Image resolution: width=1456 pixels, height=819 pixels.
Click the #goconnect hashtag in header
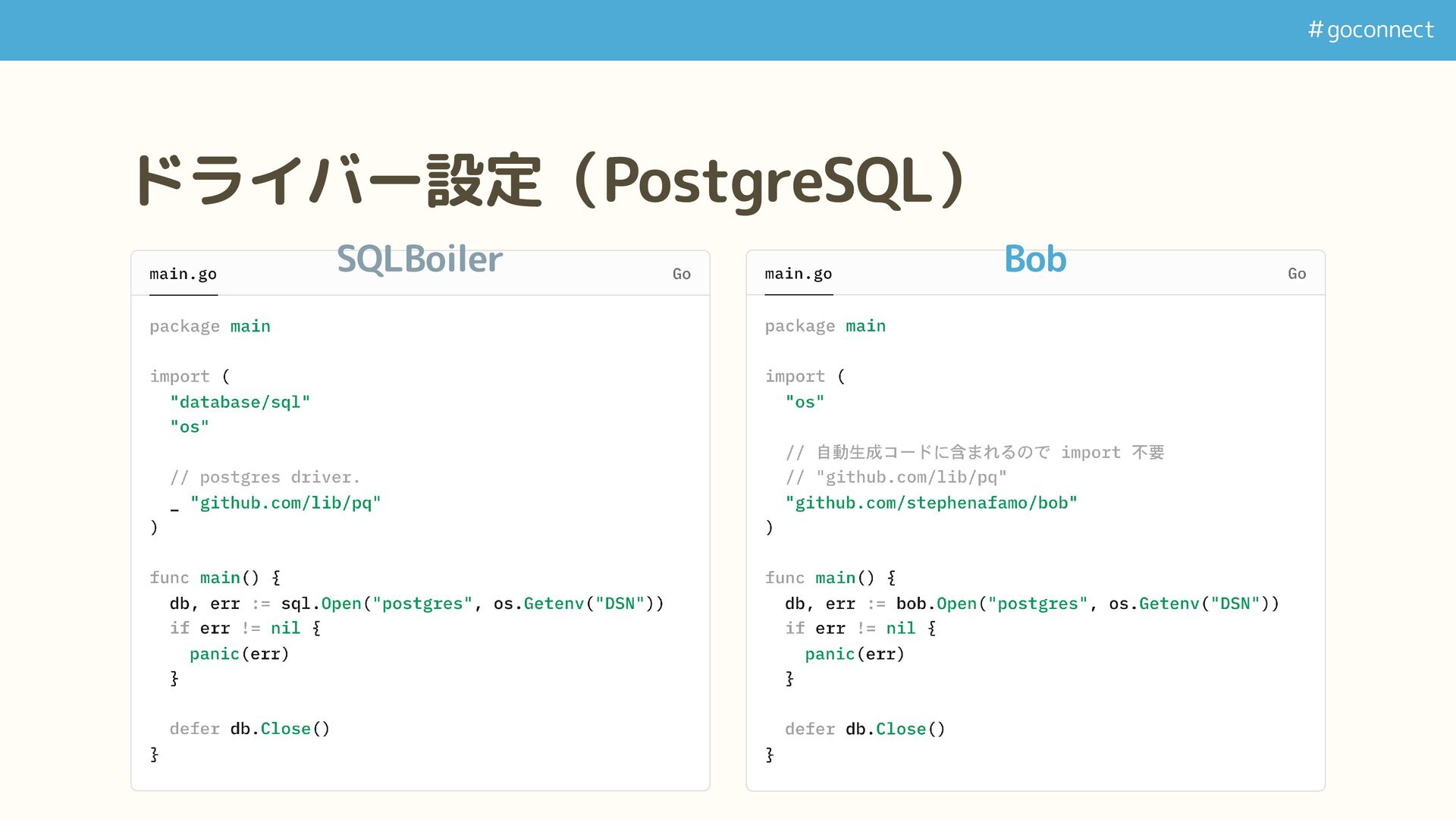[x=1370, y=30]
